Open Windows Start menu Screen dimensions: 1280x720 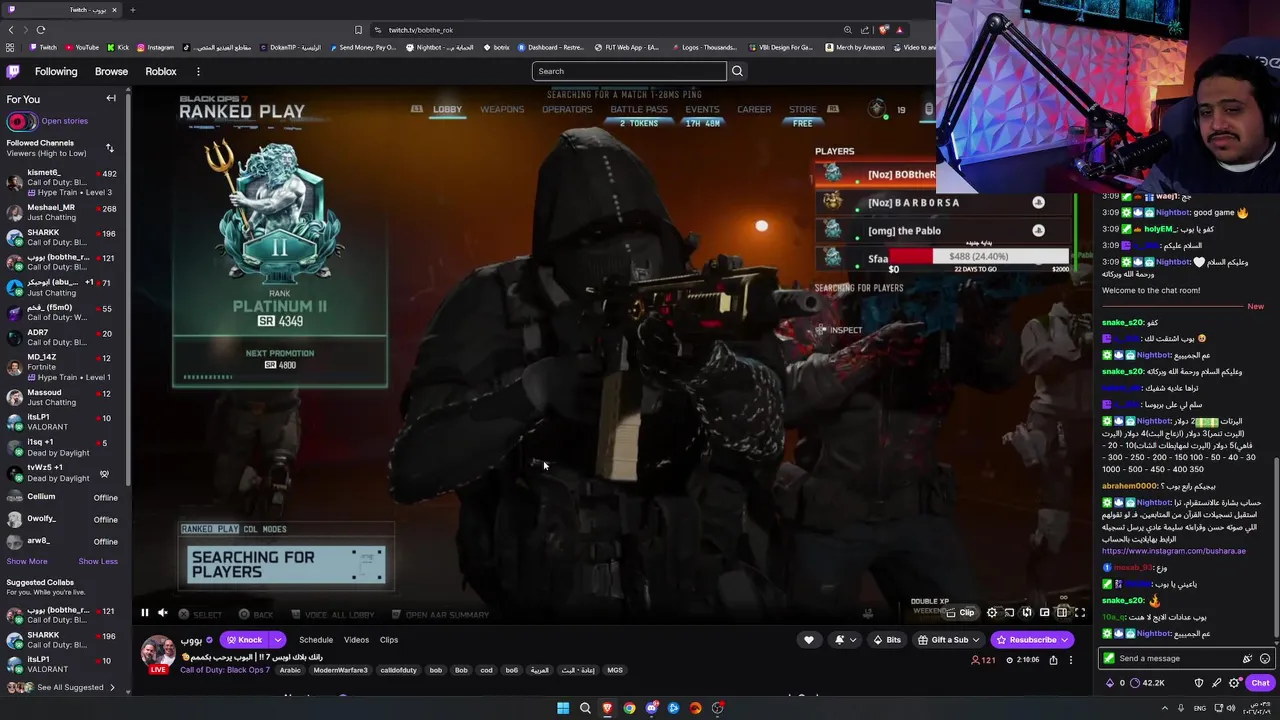point(563,708)
